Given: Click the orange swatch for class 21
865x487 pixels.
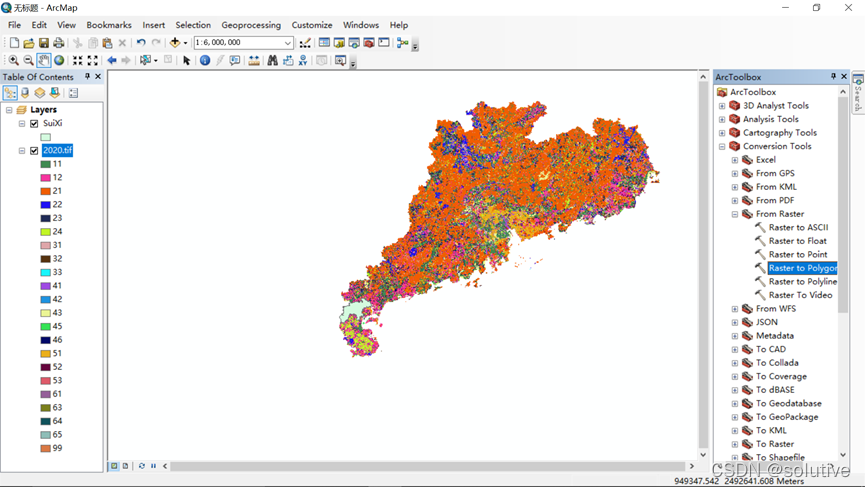Looking at the screenshot, I should tap(46, 191).
